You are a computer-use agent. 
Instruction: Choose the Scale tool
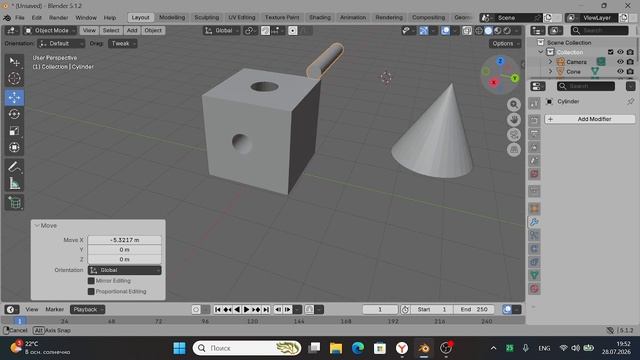pos(14,131)
